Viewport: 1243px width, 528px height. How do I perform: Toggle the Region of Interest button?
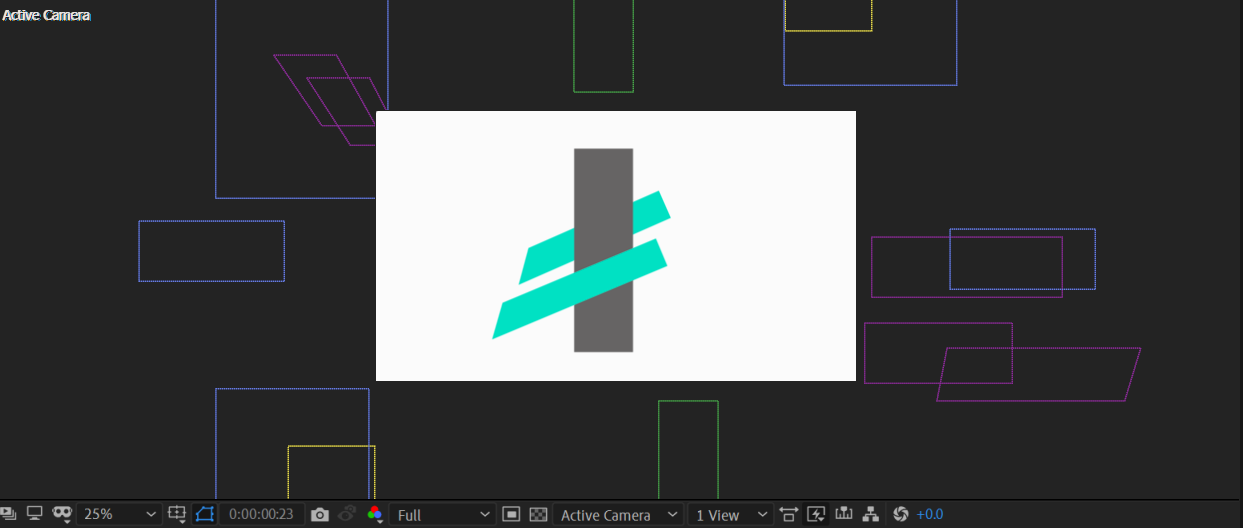coord(511,514)
